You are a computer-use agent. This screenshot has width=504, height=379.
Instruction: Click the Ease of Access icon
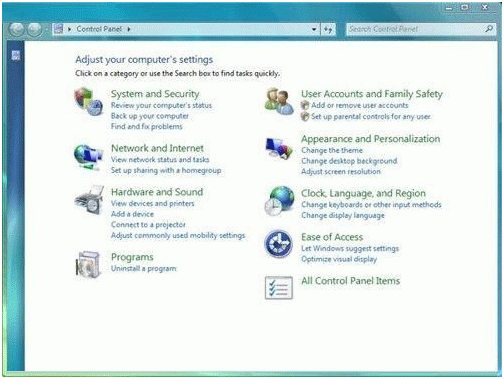click(279, 244)
